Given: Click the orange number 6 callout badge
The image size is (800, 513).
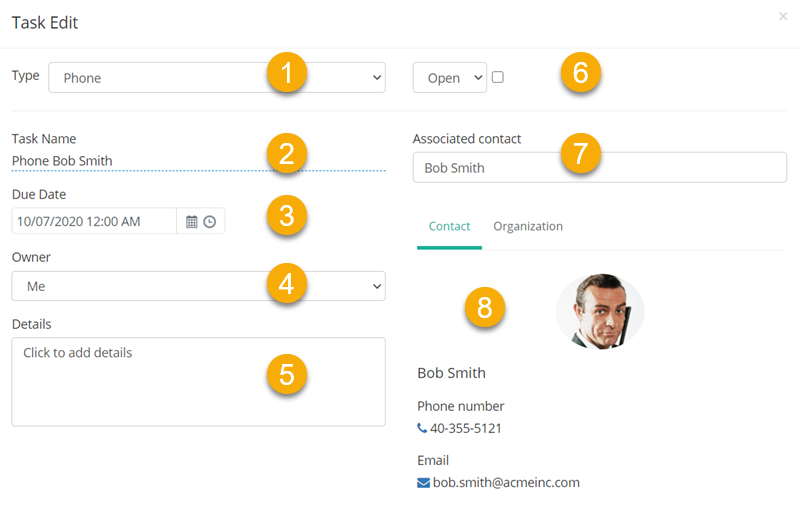Looking at the screenshot, I should coord(581,72).
